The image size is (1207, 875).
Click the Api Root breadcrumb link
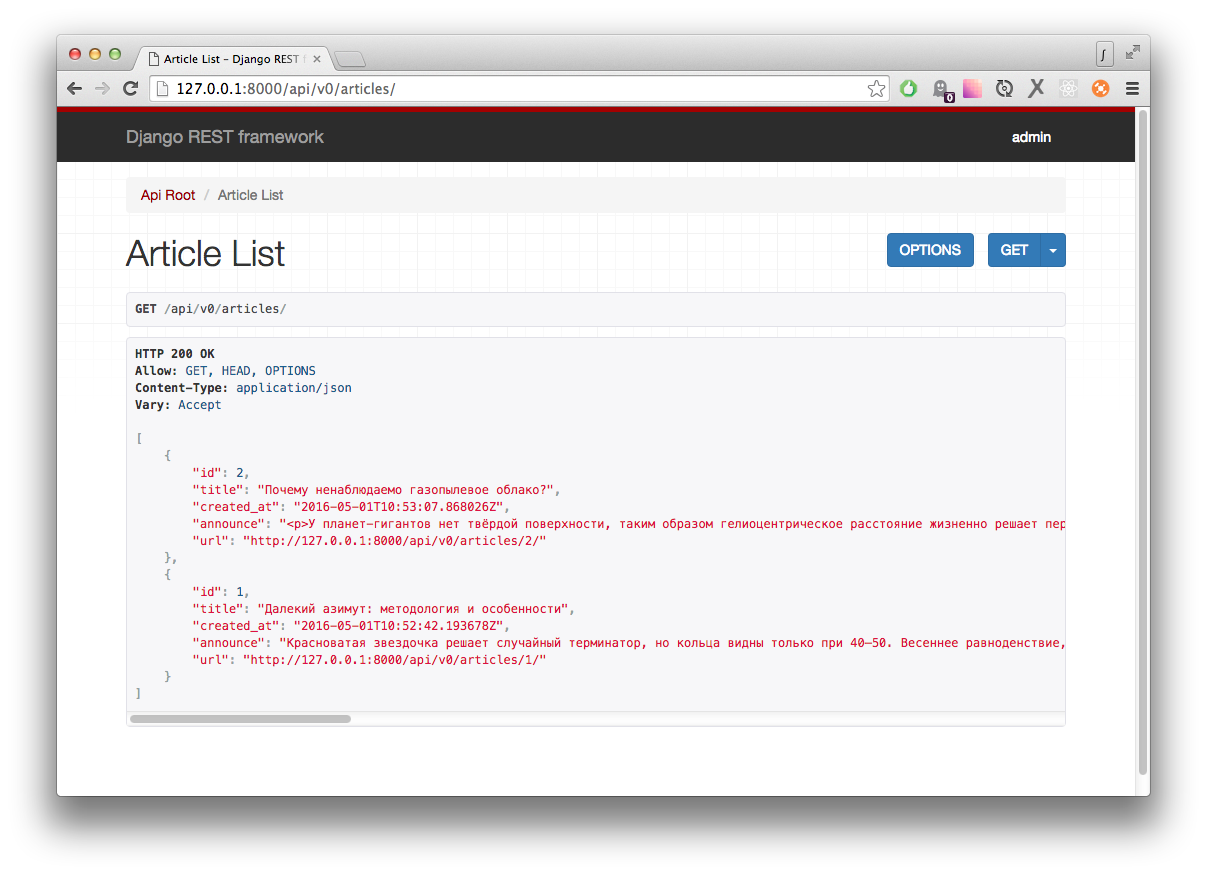point(167,195)
